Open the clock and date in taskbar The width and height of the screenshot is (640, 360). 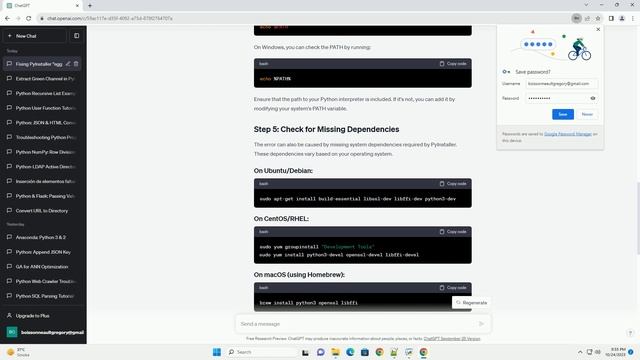point(615,352)
